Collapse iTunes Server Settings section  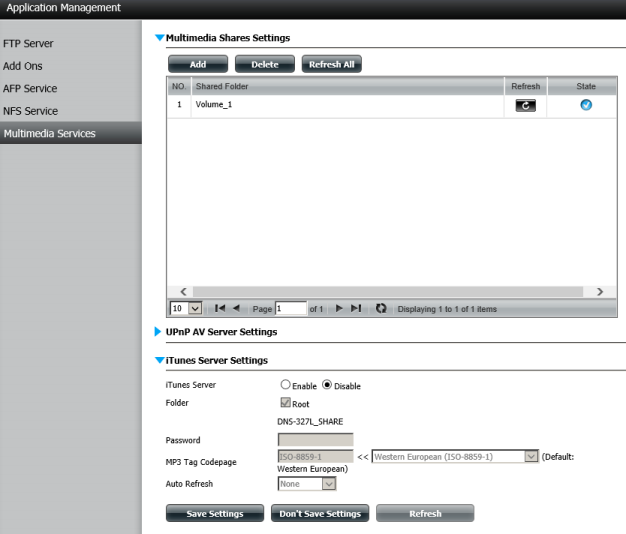[159, 360]
